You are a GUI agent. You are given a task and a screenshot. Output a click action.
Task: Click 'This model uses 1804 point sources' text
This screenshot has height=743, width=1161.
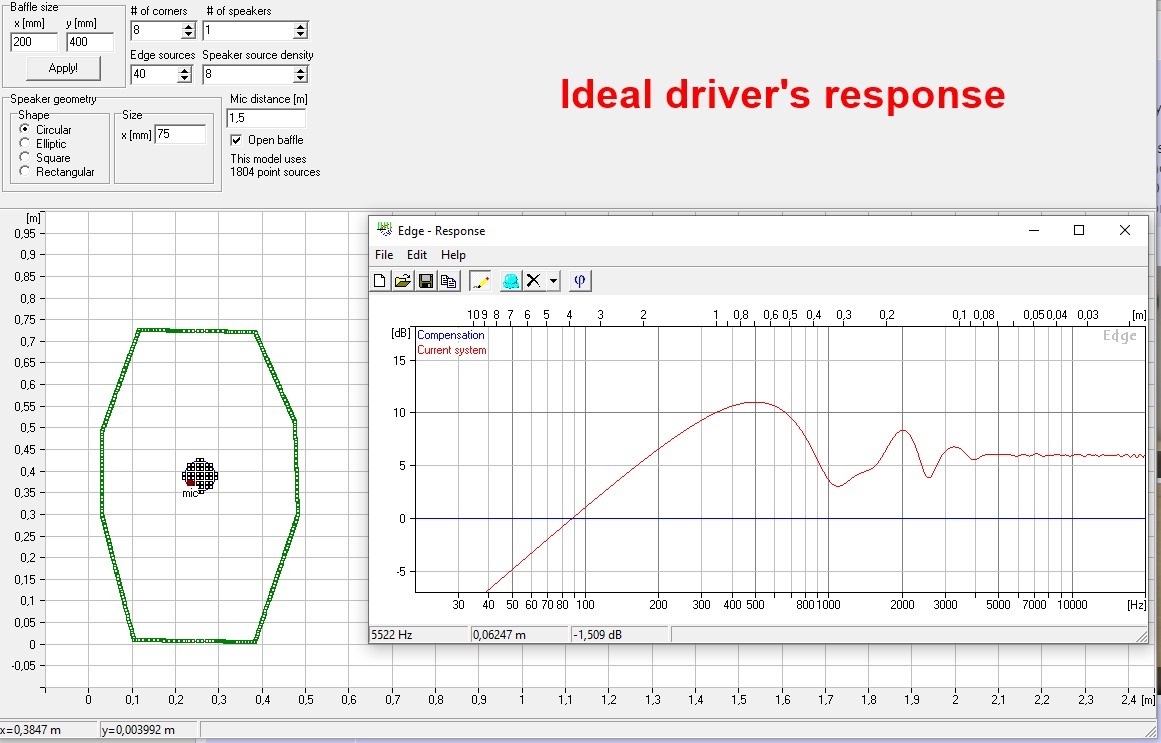click(275, 165)
